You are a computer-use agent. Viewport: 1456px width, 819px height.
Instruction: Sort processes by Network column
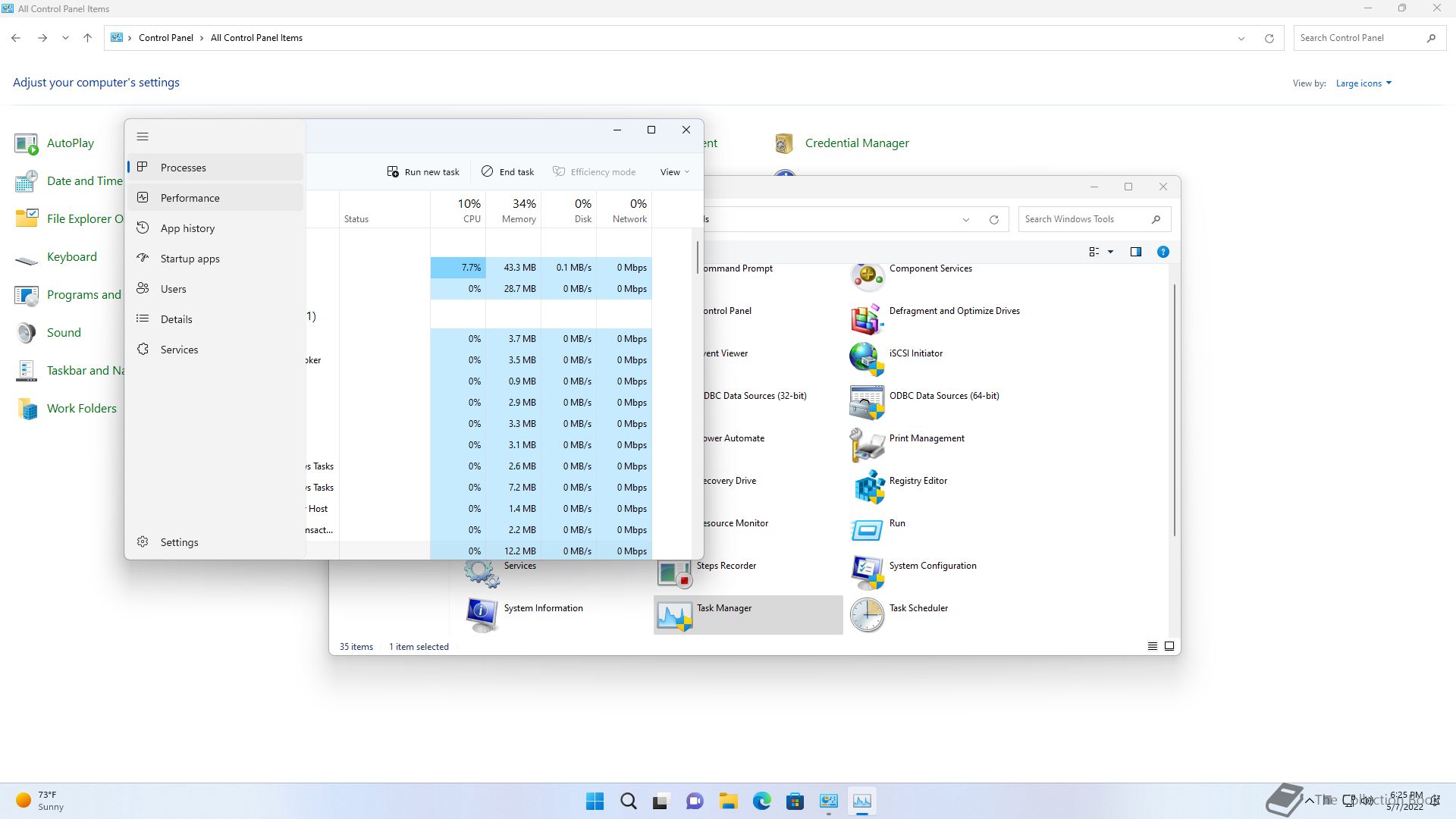point(624,210)
